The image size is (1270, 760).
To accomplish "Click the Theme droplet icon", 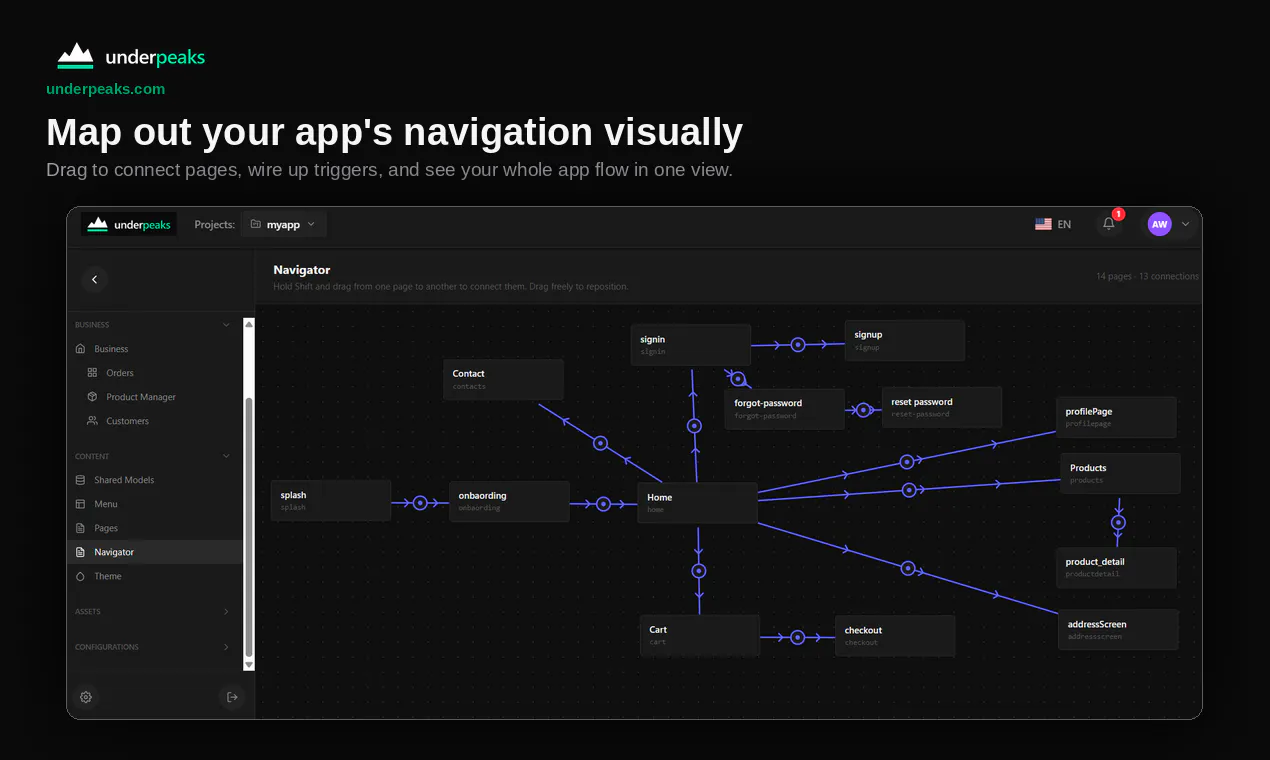I will (80, 576).
